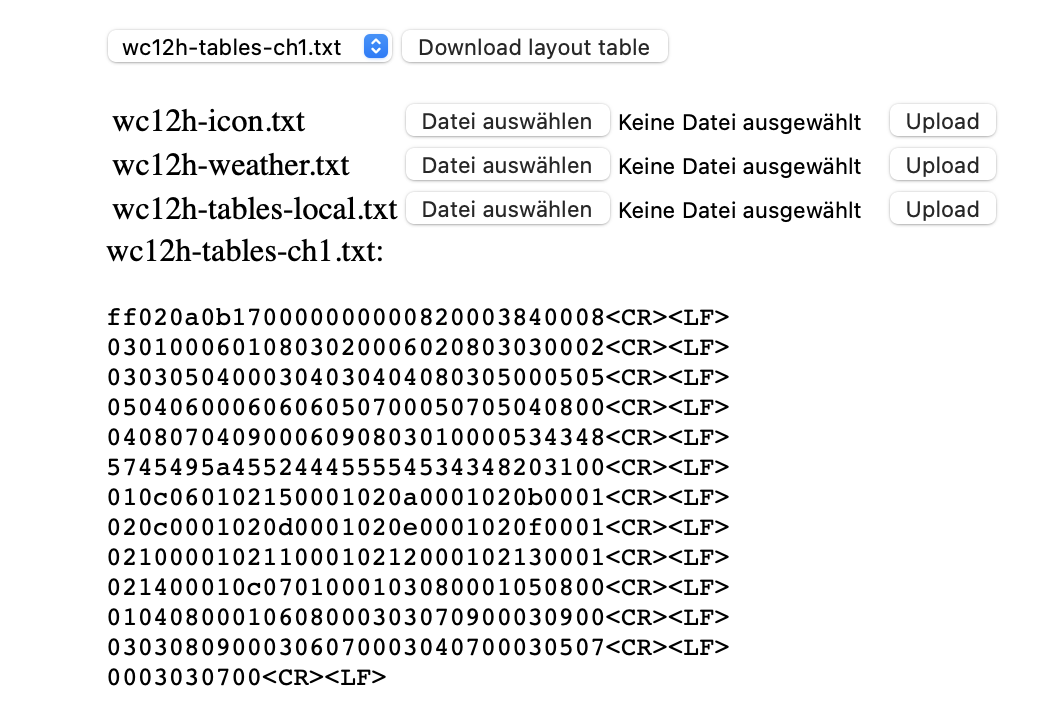Click the 'wc12h-tables-ch1.txt:' heading
The image size is (1052, 712).
[245, 252]
